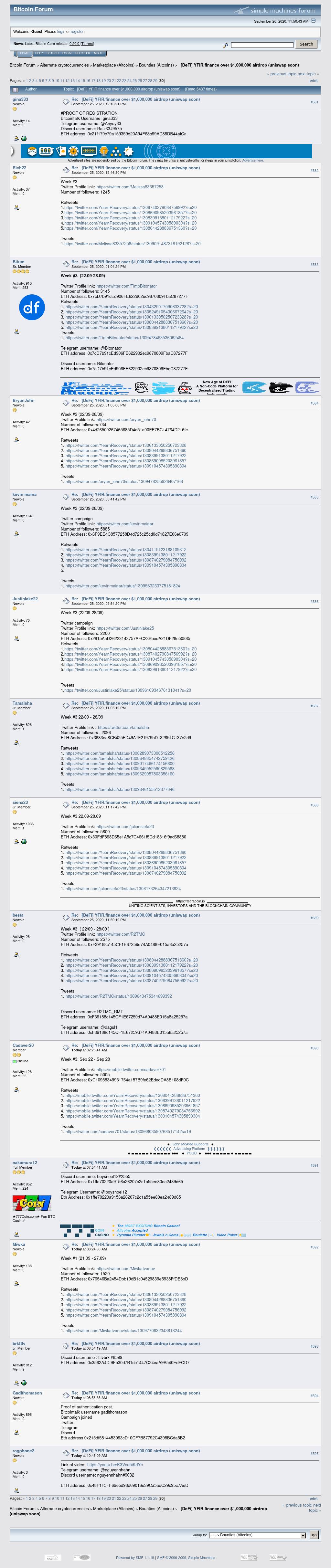This screenshot has width=331, height=1568.
Task: Open Gadithomason's view-profile icon
Action: pyautogui.click(x=16, y=1432)
